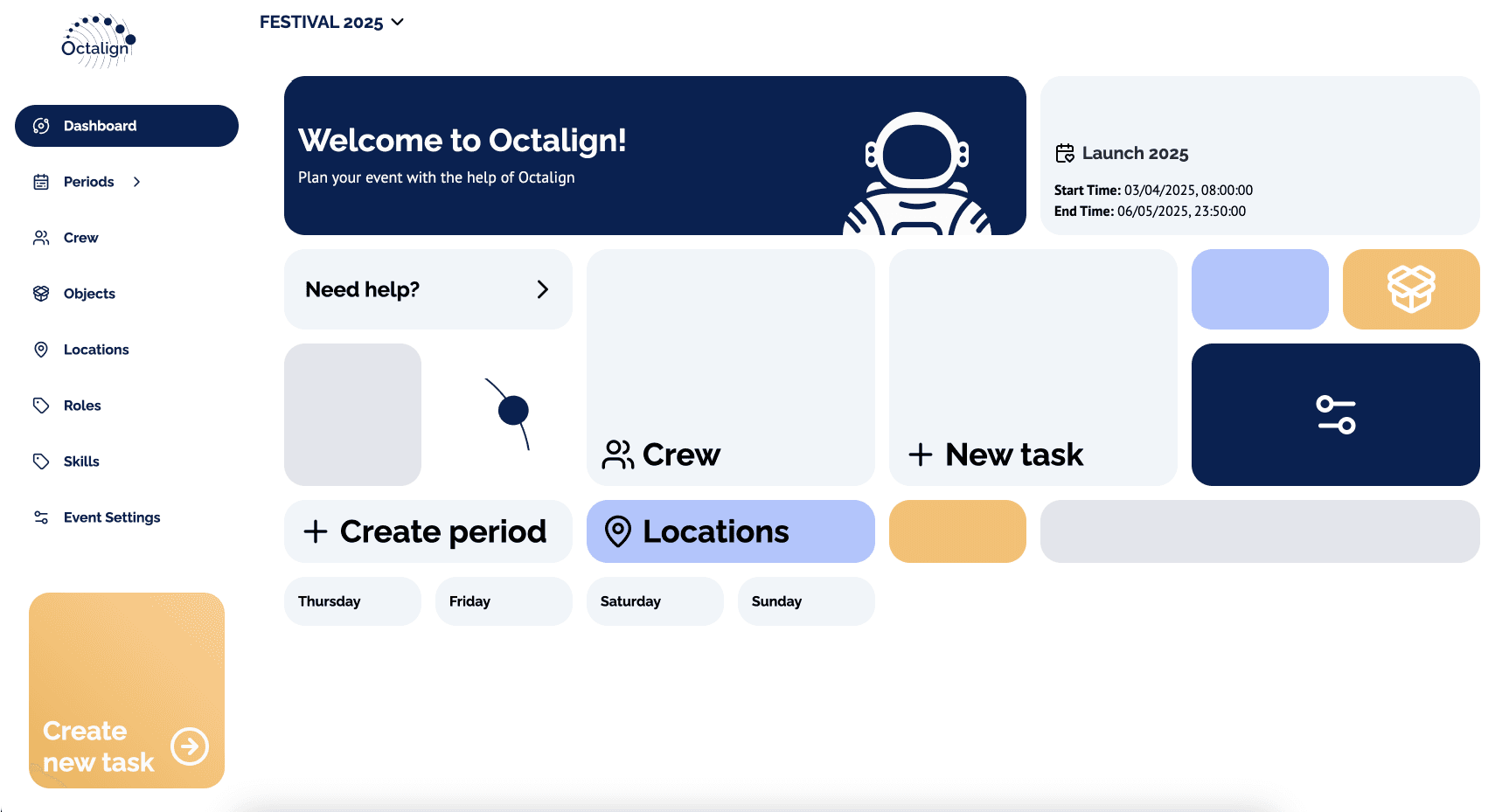Open the FESTIVAL 2025 event dropdown
The height and width of the screenshot is (812, 1509).
pos(331,23)
